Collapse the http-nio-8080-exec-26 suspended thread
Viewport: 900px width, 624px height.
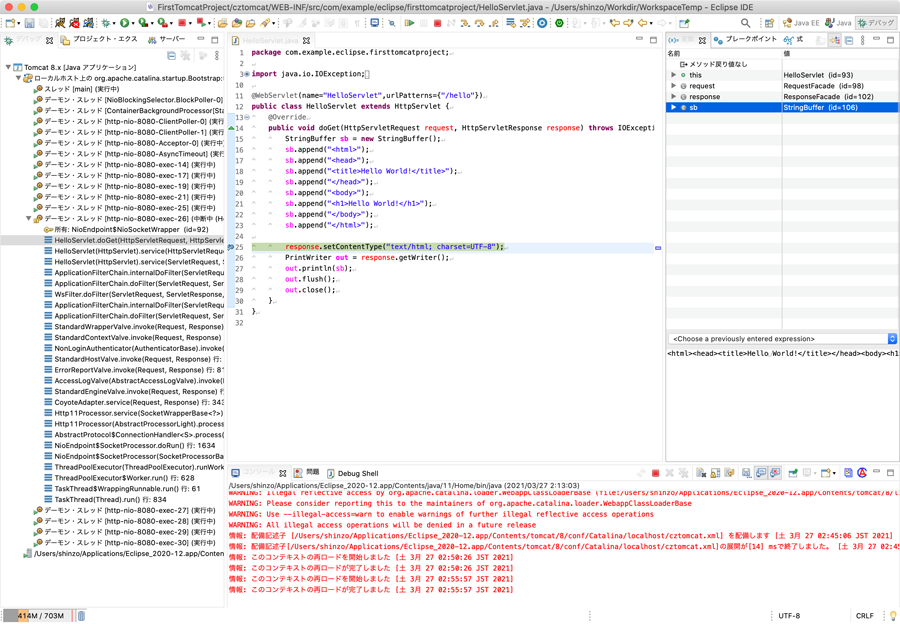(28, 219)
